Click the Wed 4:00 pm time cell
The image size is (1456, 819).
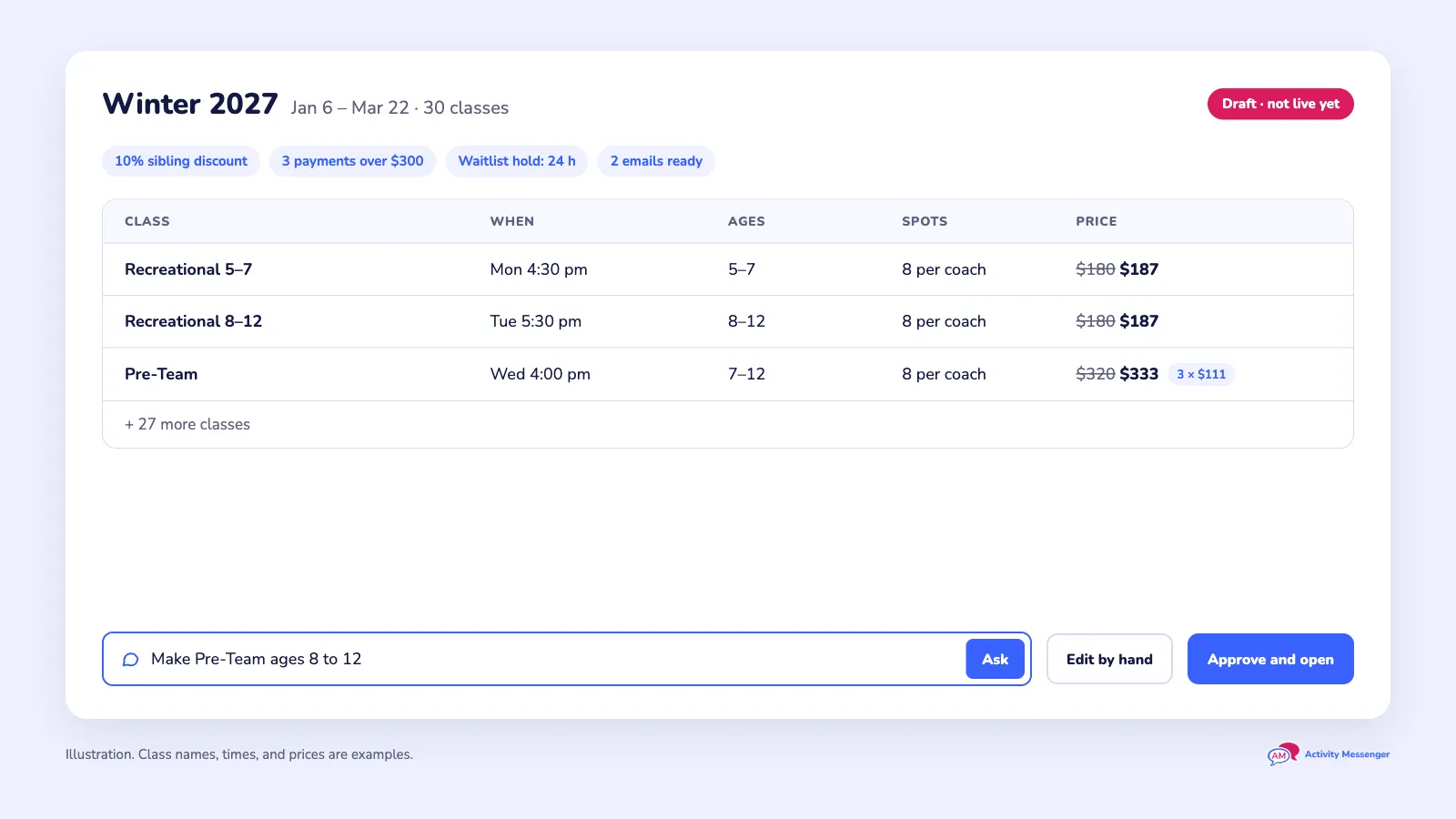click(x=540, y=374)
